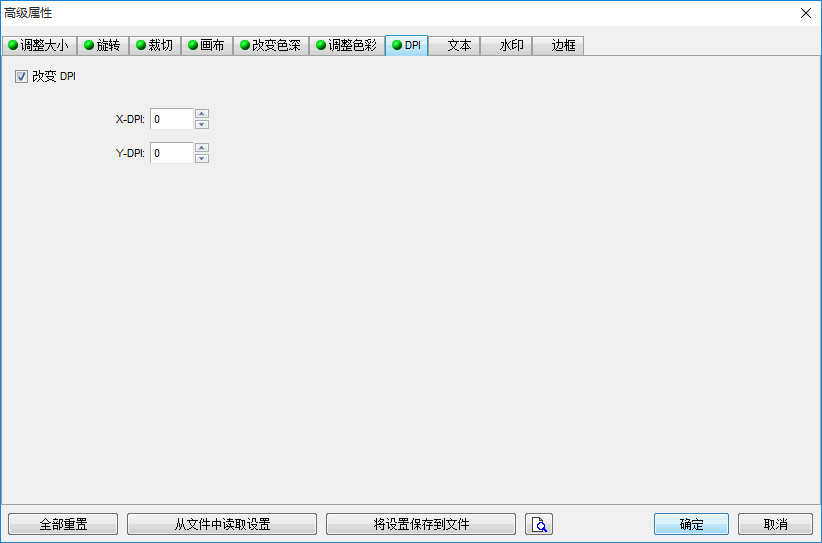This screenshot has height=543, width=822.
Task: Uncheck the 改变 DPI checkbox
Action: tap(21, 77)
